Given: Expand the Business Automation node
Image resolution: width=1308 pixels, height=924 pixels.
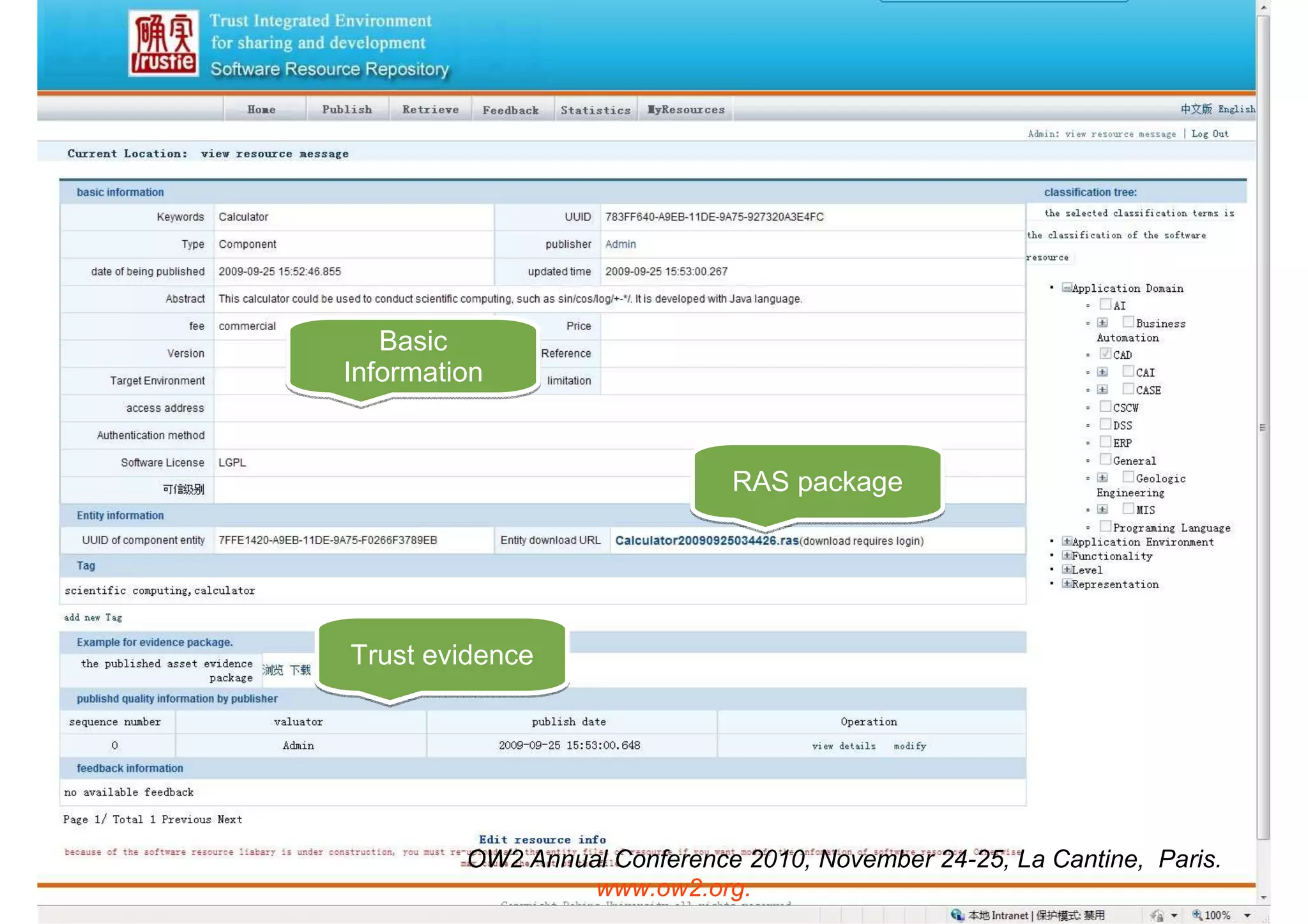Looking at the screenshot, I should (x=1102, y=322).
